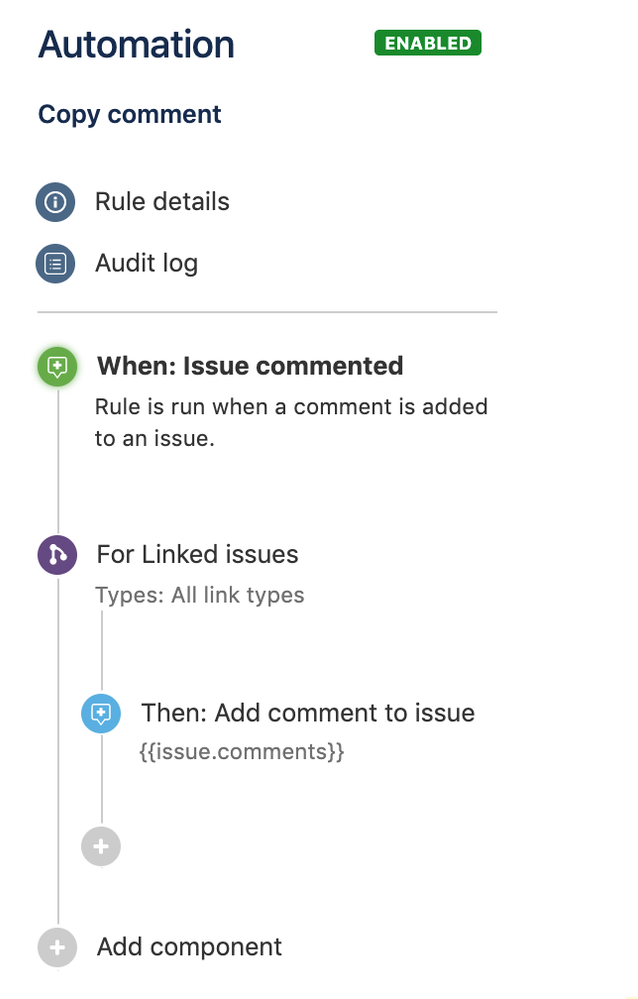Select the green Issue commented trigger icon
Viewport: 638px width, 999px height.
57,366
